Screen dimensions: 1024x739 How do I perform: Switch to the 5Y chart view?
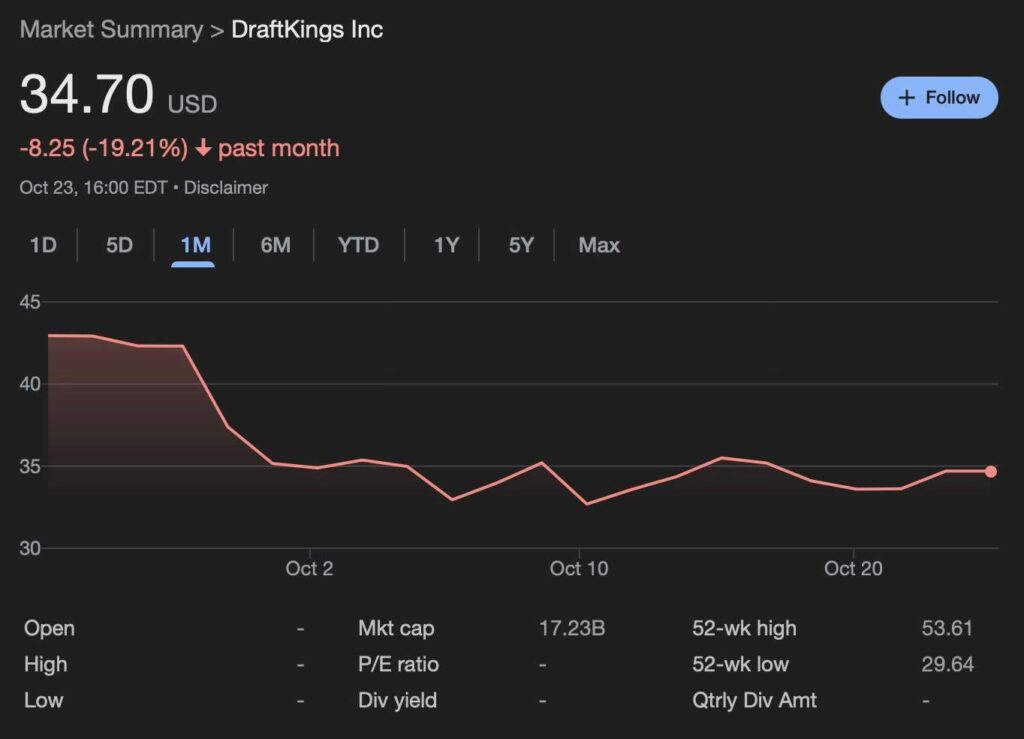518,244
